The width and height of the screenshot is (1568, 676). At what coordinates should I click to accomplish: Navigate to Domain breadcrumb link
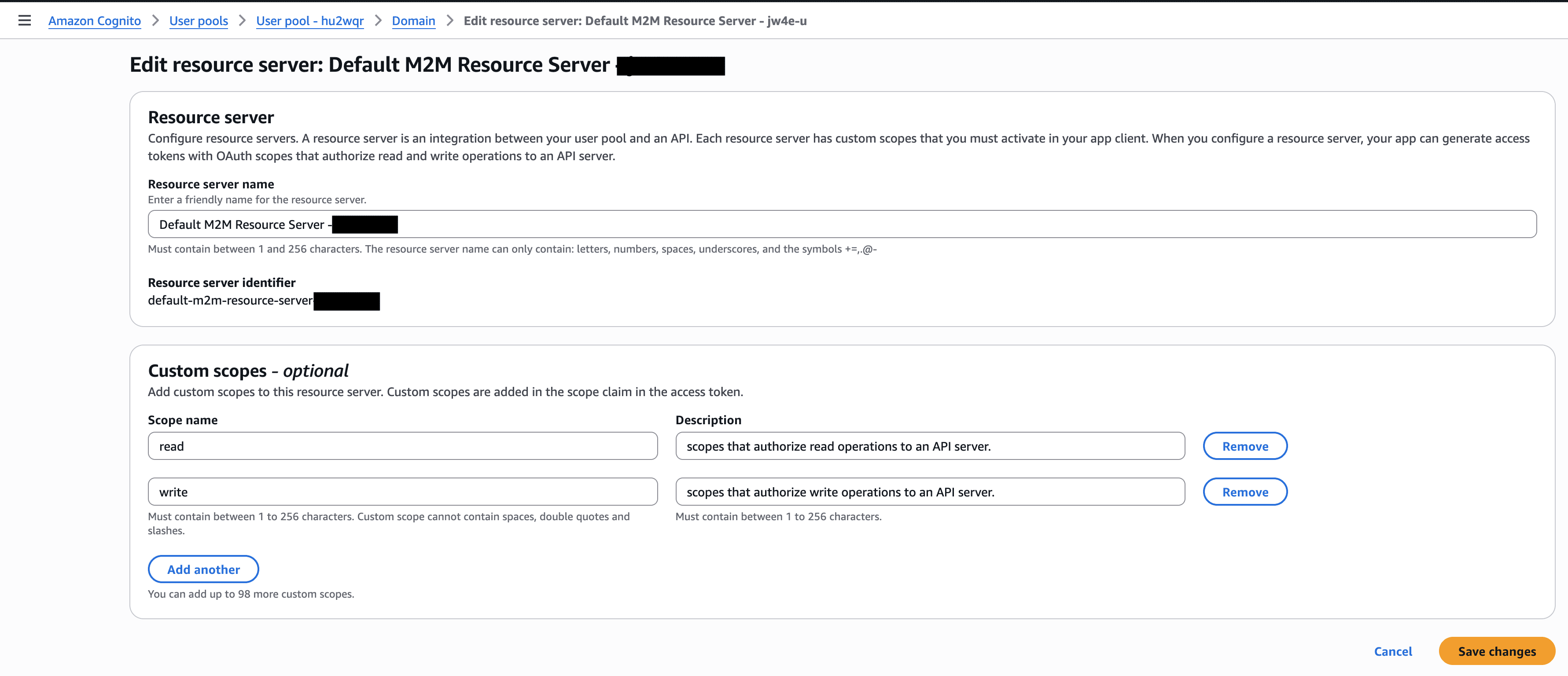[413, 21]
